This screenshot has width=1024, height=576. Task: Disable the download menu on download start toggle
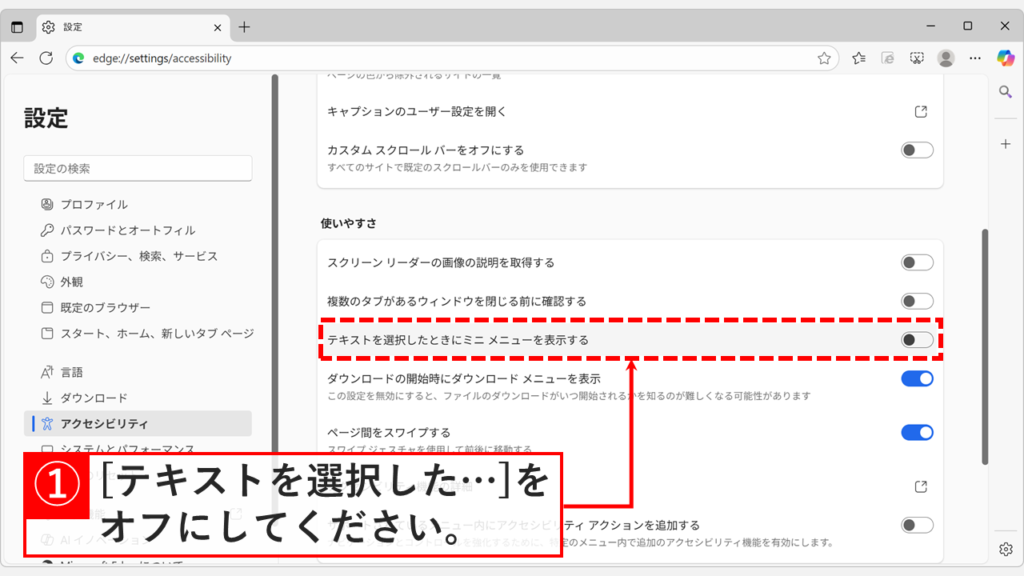click(916, 379)
